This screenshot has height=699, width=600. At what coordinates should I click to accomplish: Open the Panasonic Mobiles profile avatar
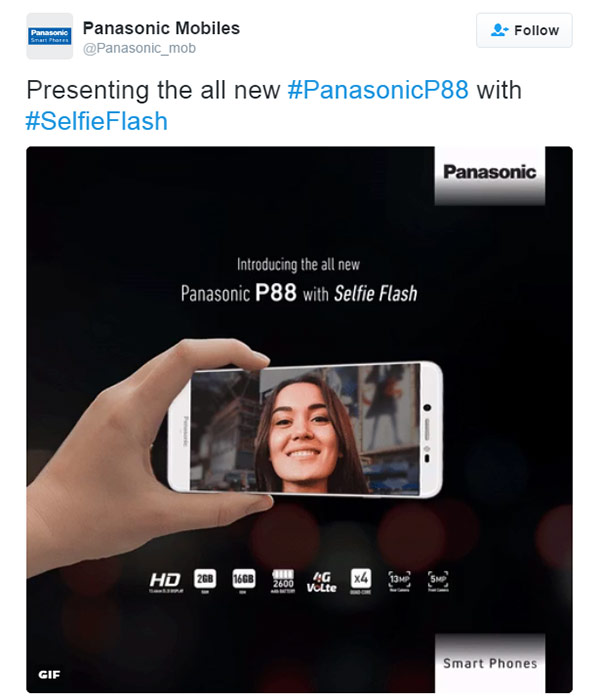[49, 36]
